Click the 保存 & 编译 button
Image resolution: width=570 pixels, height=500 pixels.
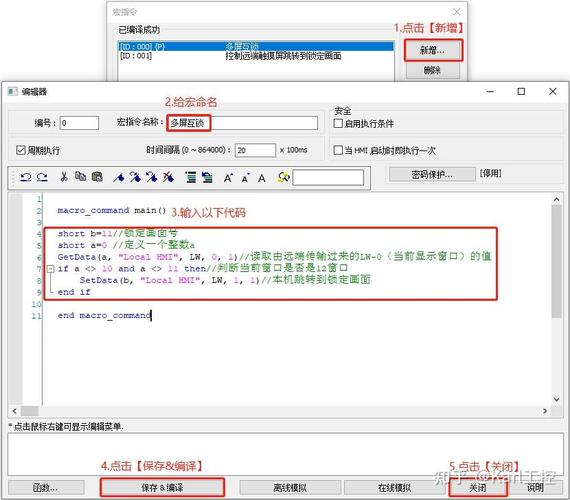point(162,488)
